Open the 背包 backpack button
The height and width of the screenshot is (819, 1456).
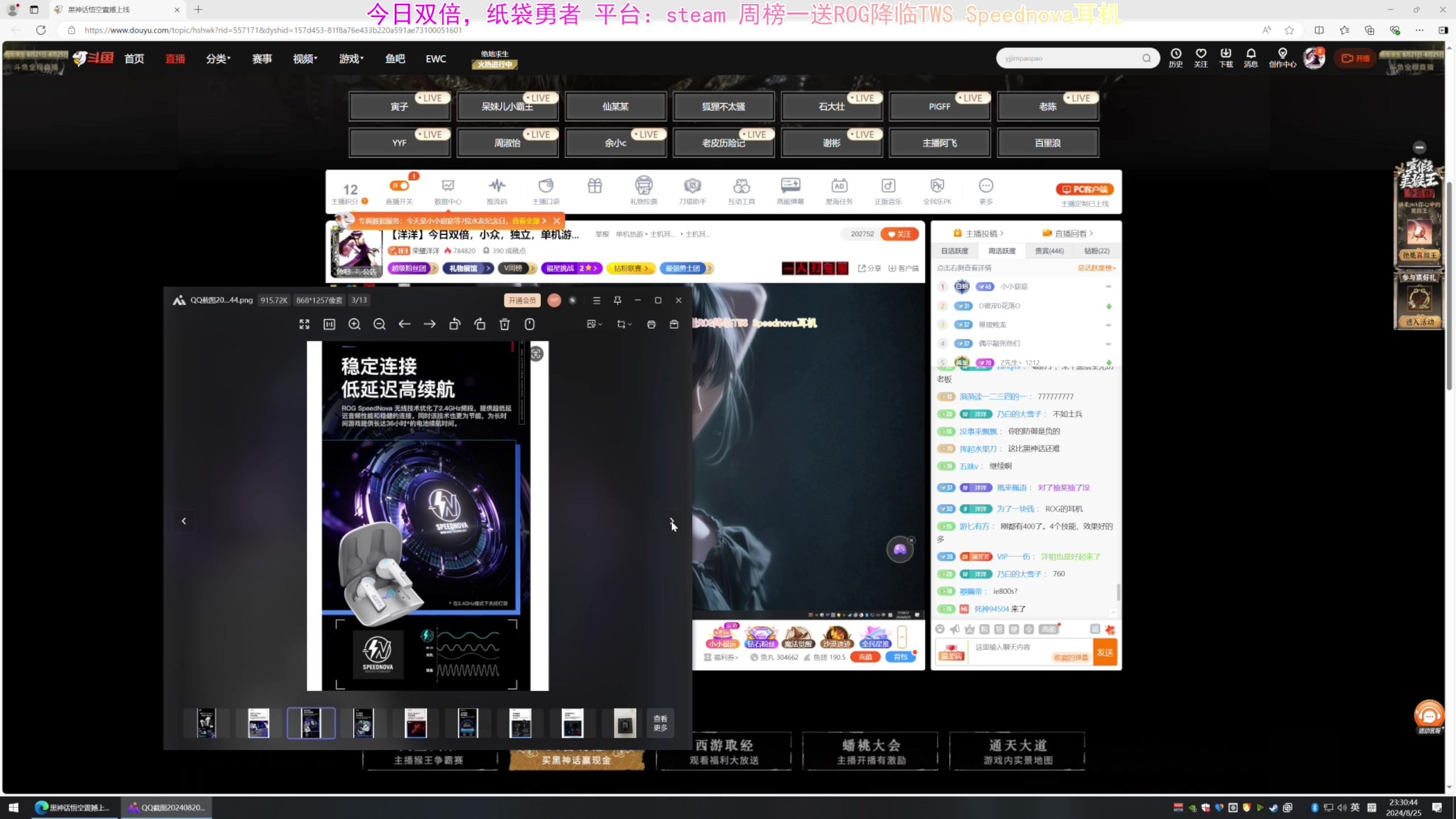[x=900, y=657]
